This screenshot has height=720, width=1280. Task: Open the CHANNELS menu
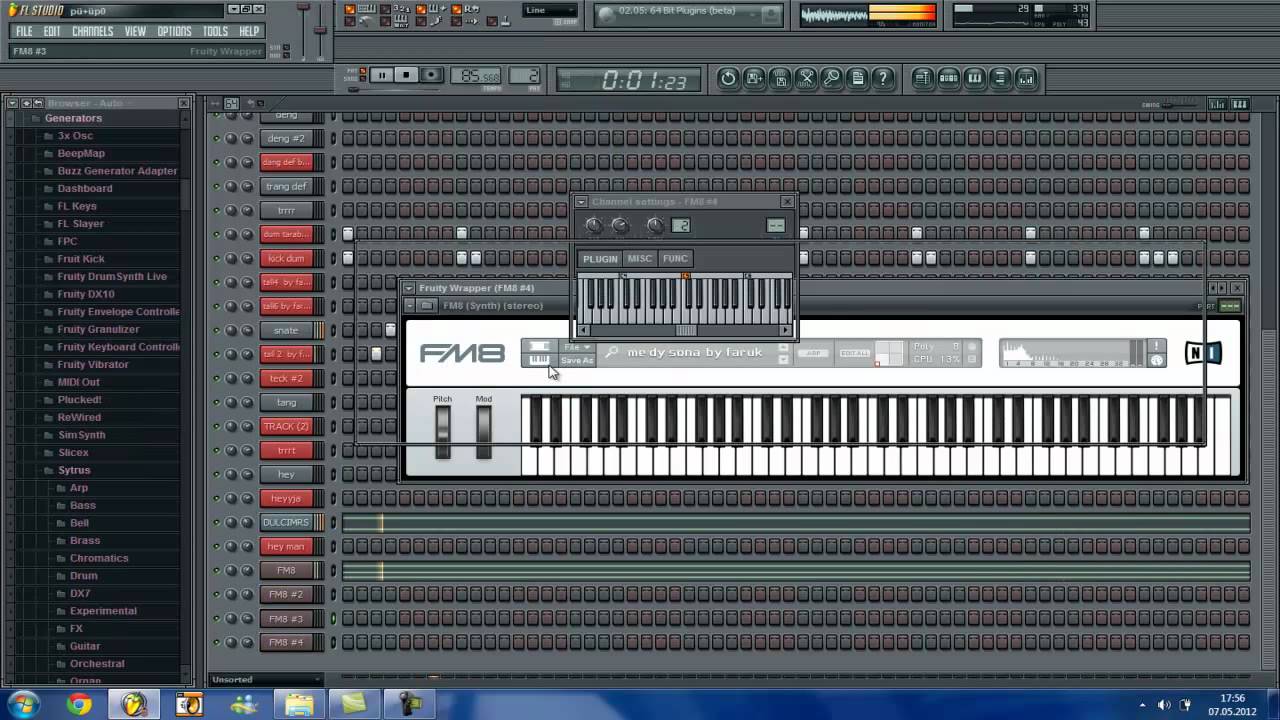93,31
